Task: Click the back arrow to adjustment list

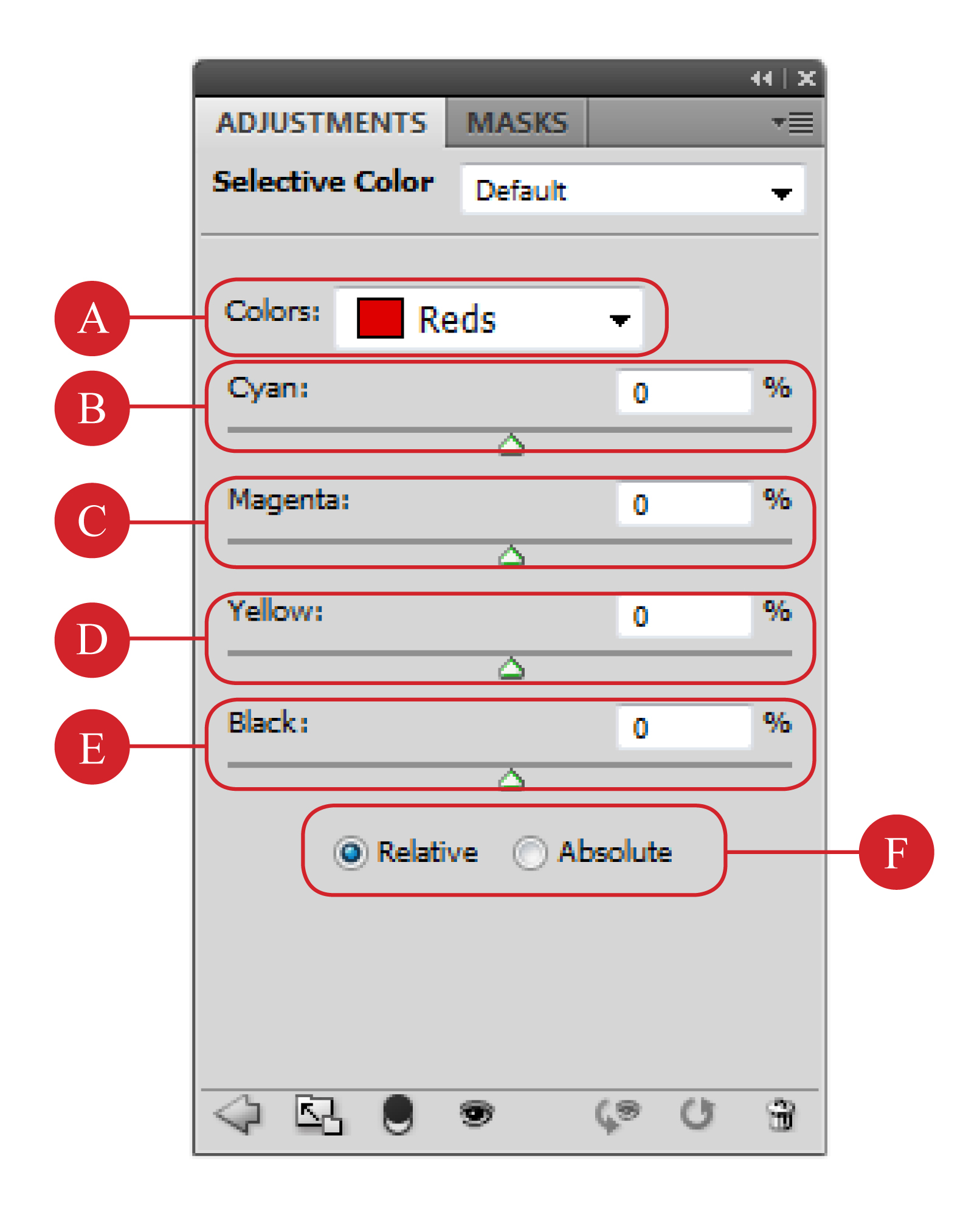Action: 238,1115
